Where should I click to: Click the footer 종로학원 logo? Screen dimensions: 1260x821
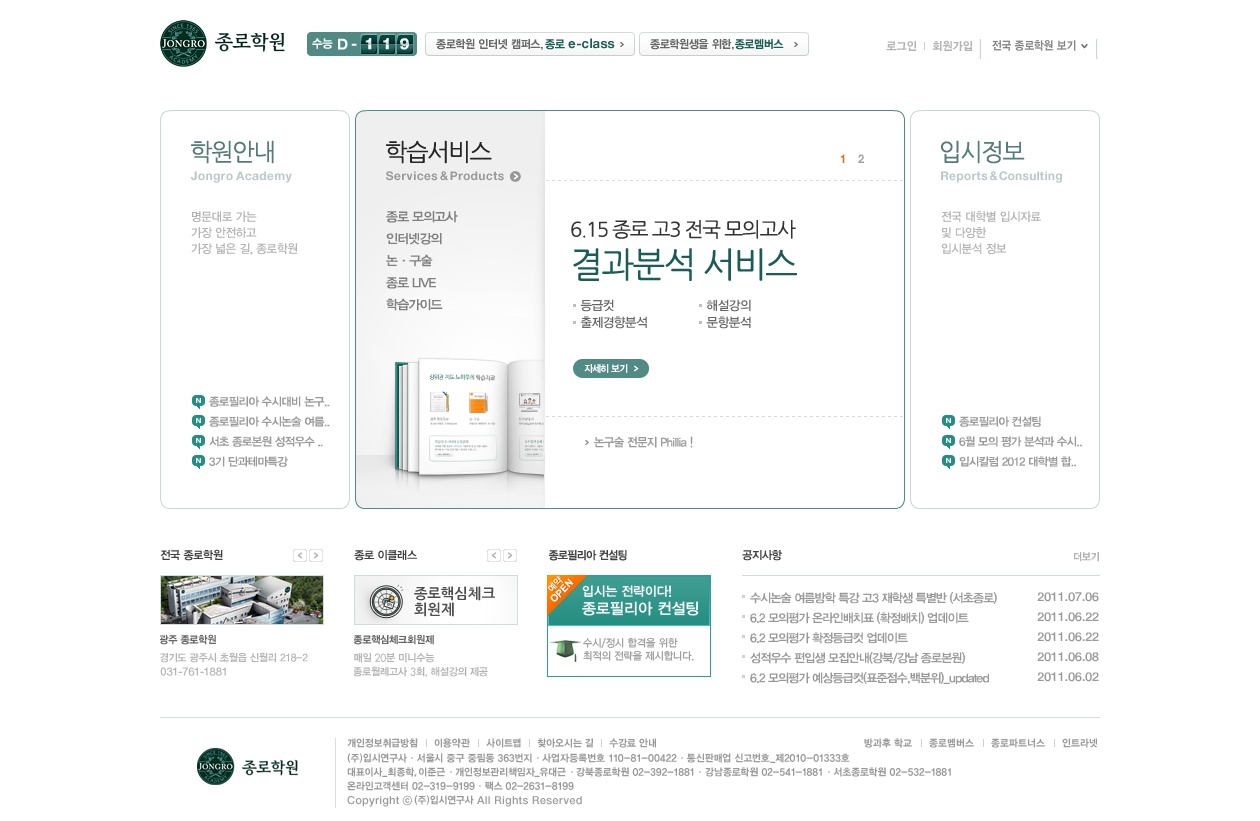[248, 767]
